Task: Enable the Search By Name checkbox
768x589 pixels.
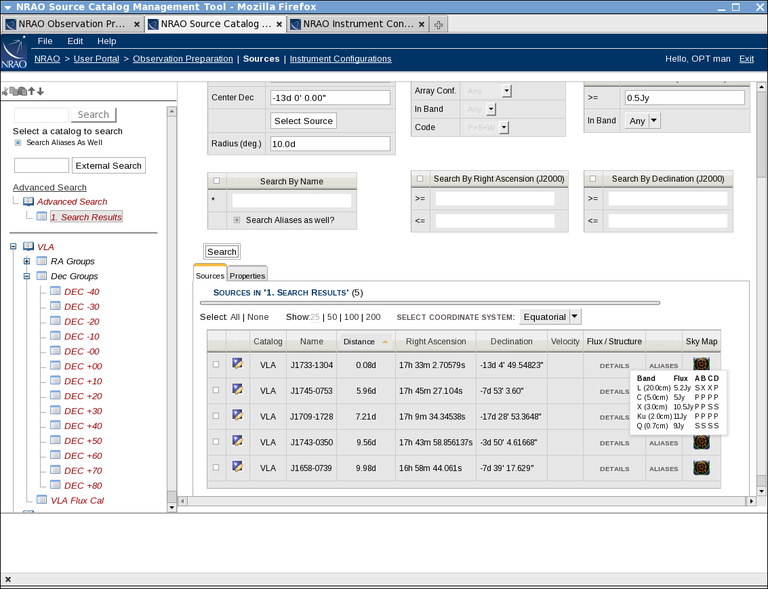Action: coord(215,181)
